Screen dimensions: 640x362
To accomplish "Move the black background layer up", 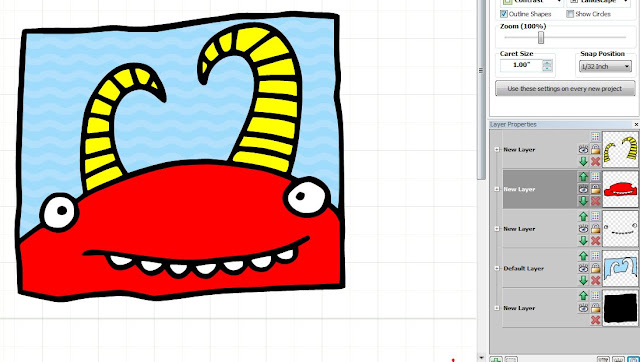I will point(583,295).
